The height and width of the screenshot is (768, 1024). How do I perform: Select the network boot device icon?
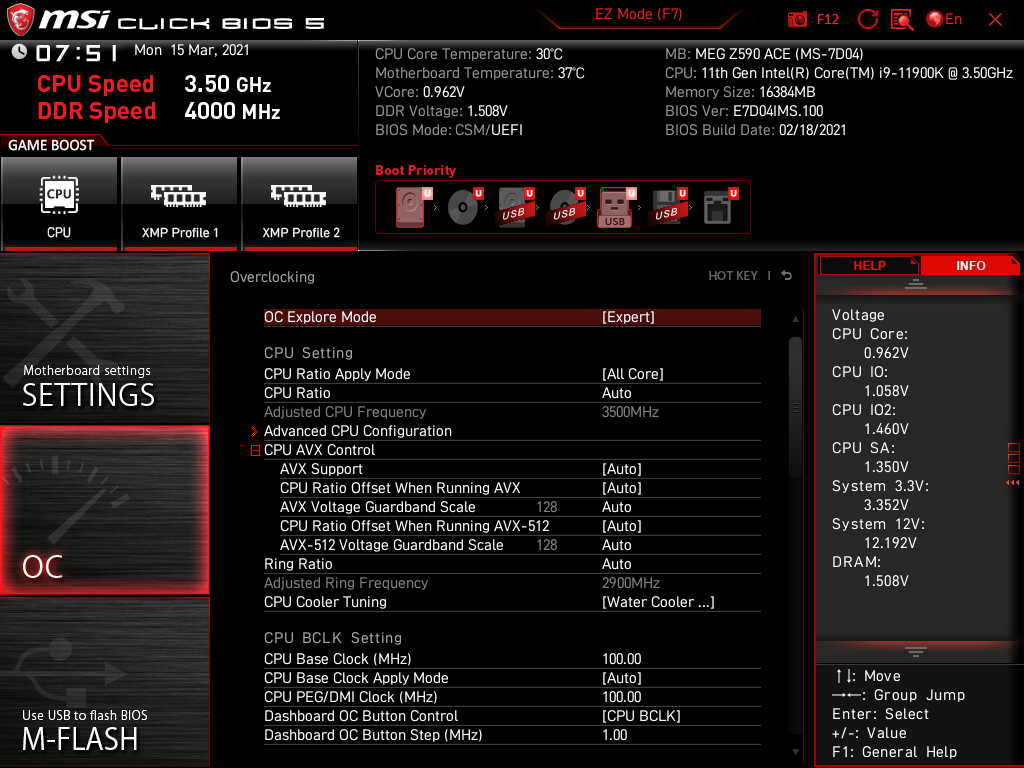719,207
